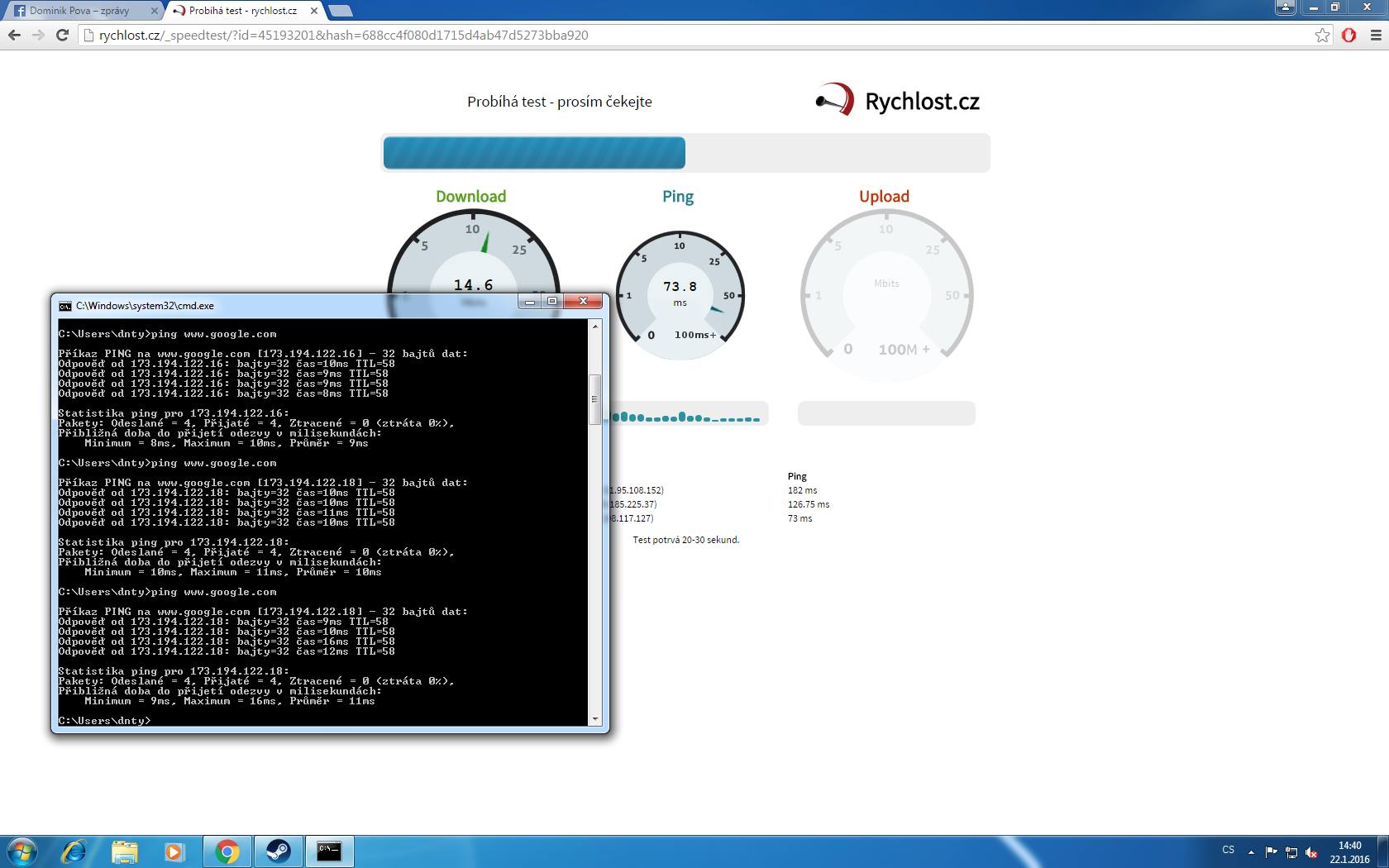This screenshot has width=1389, height=868.
Task: Click the "182 ms" ping value
Action: (802, 490)
